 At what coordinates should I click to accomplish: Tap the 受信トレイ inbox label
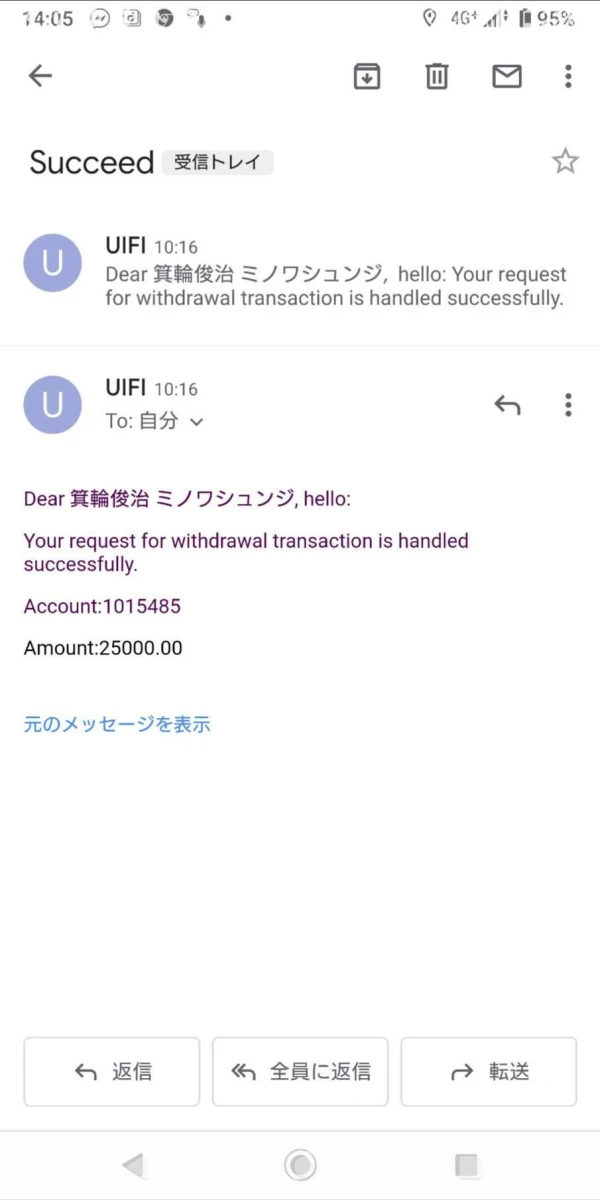[x=218, y=162]
